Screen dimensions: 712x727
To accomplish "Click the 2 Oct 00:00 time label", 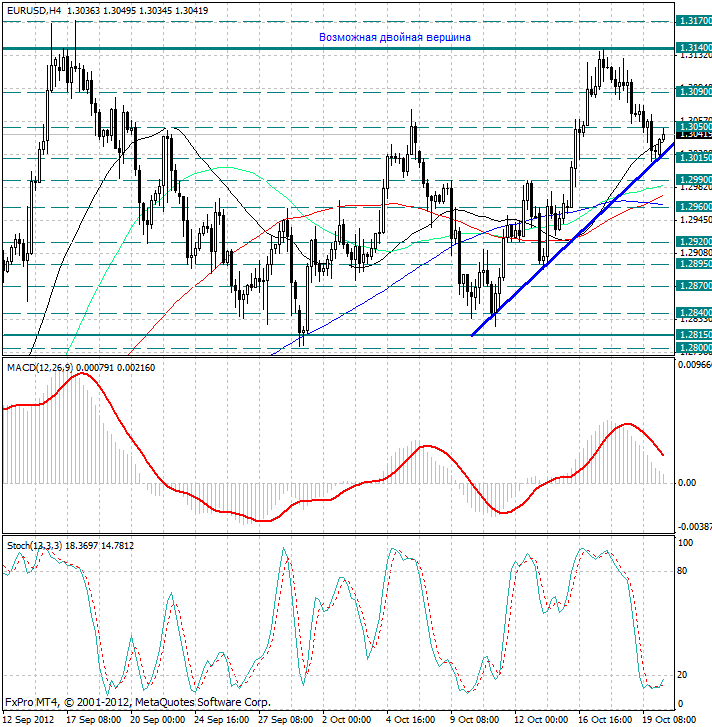I will (x=346, y=720).
